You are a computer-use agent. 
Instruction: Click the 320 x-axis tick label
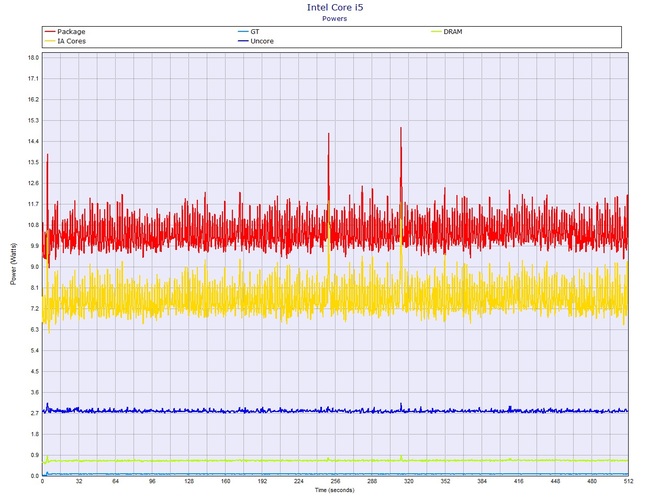coord(408,481)
